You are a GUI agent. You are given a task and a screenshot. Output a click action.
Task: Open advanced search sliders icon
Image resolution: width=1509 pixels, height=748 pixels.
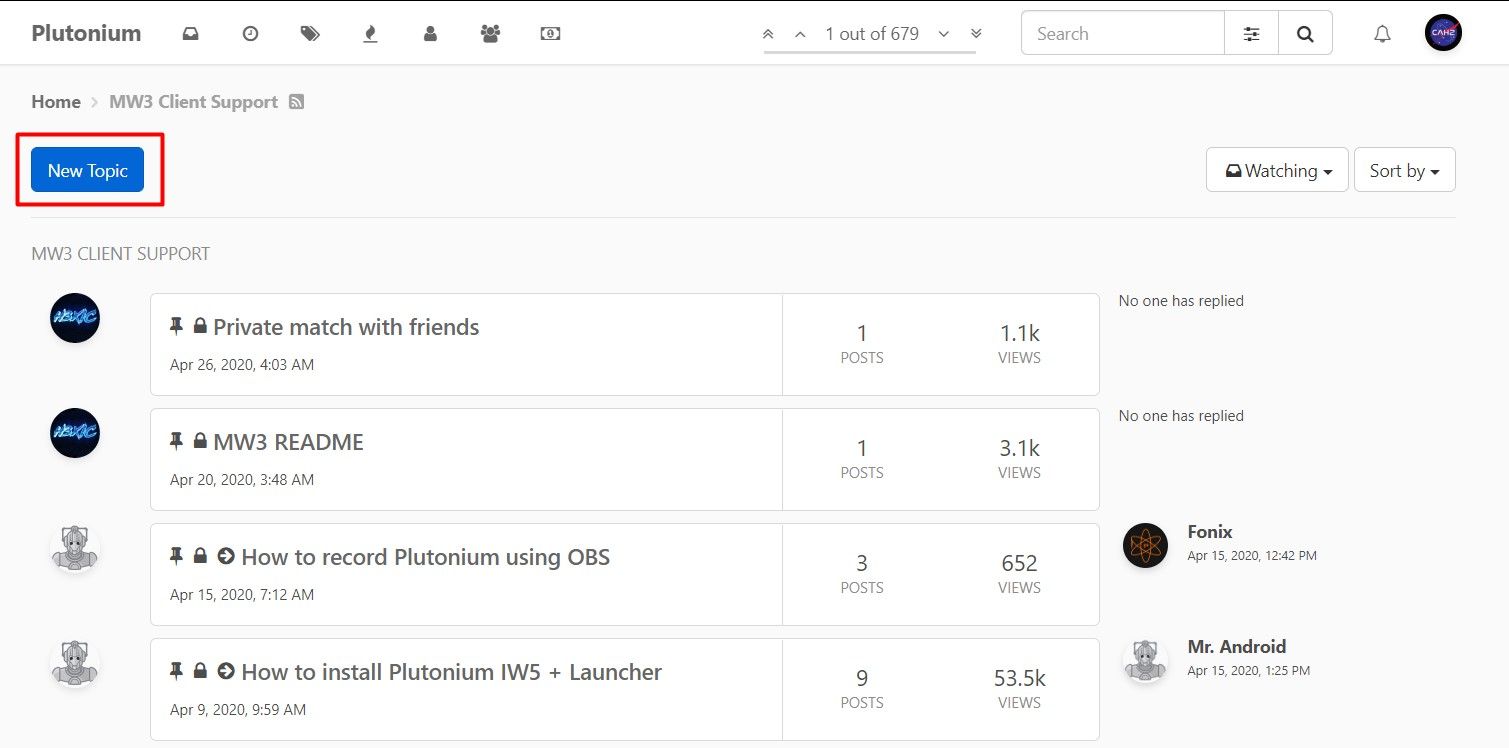coord(1251,33)
